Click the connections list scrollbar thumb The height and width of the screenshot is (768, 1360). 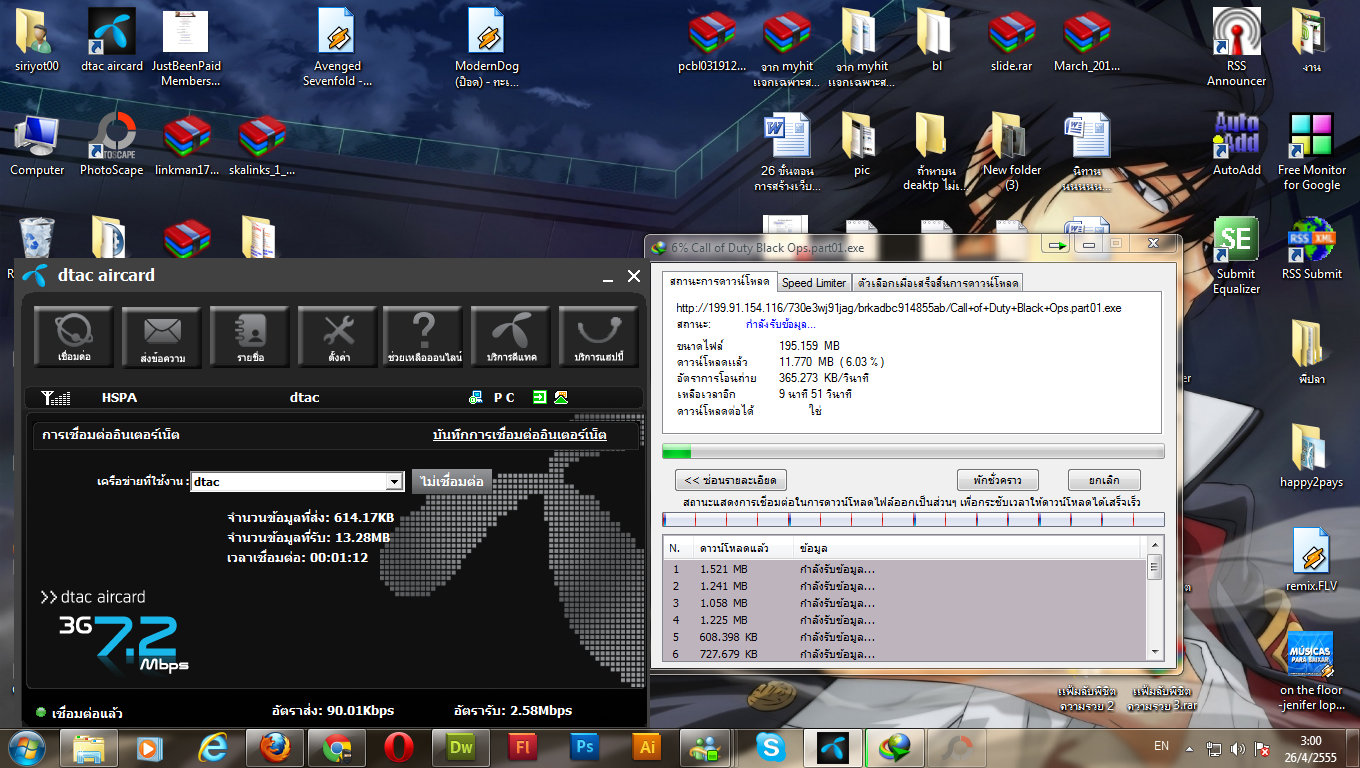(1154, 567)
